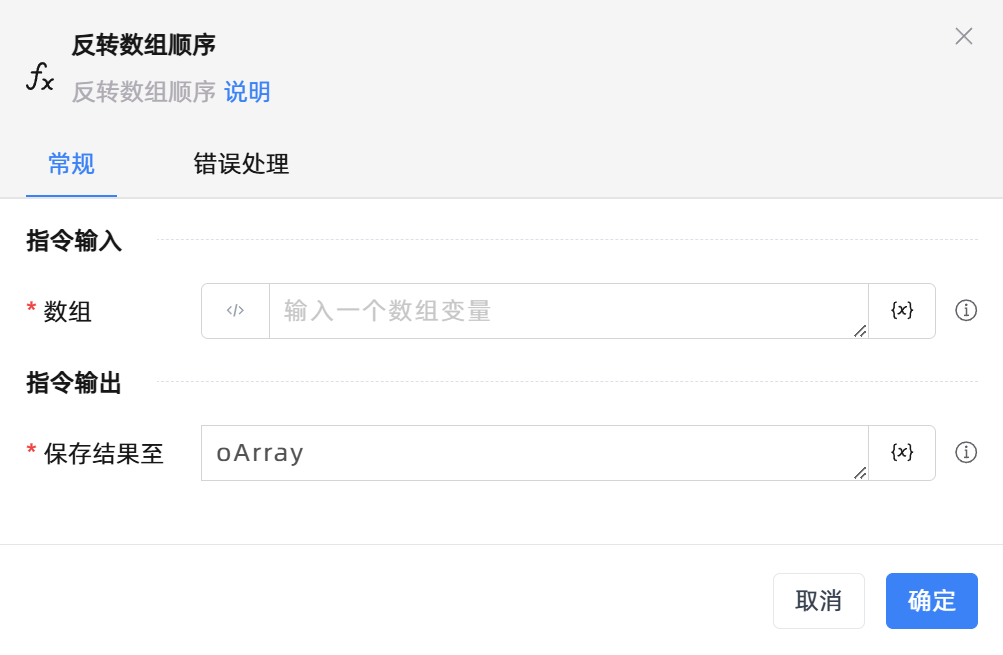Show info tooltip for 数组 parameter
The width and height of the screenshot is (1003, 655).
click(966, 311)
